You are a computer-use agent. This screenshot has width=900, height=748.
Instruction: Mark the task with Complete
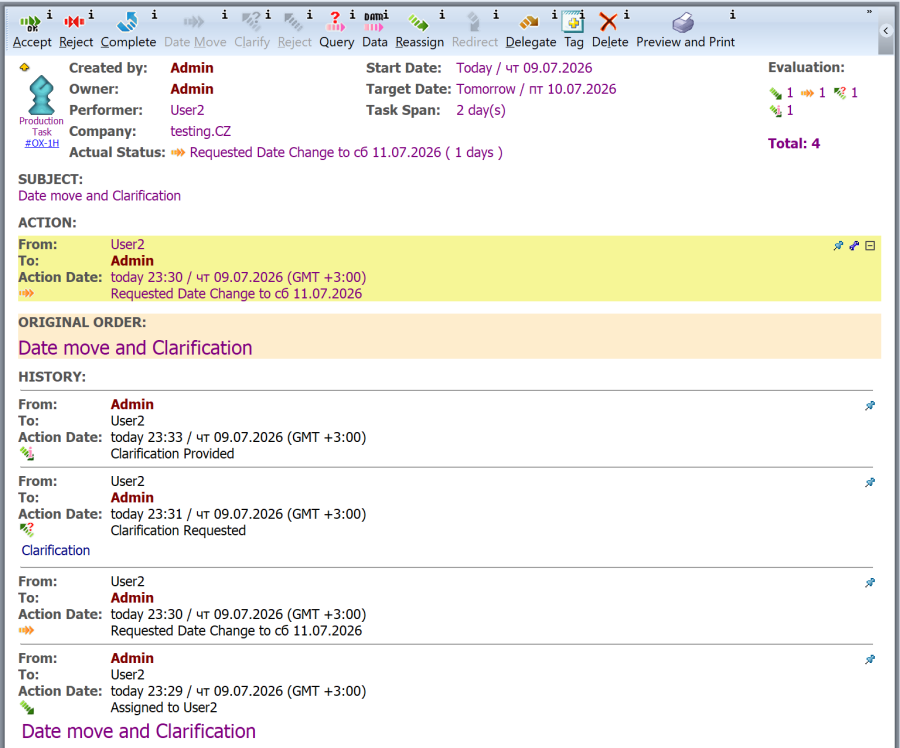point(128,32)
